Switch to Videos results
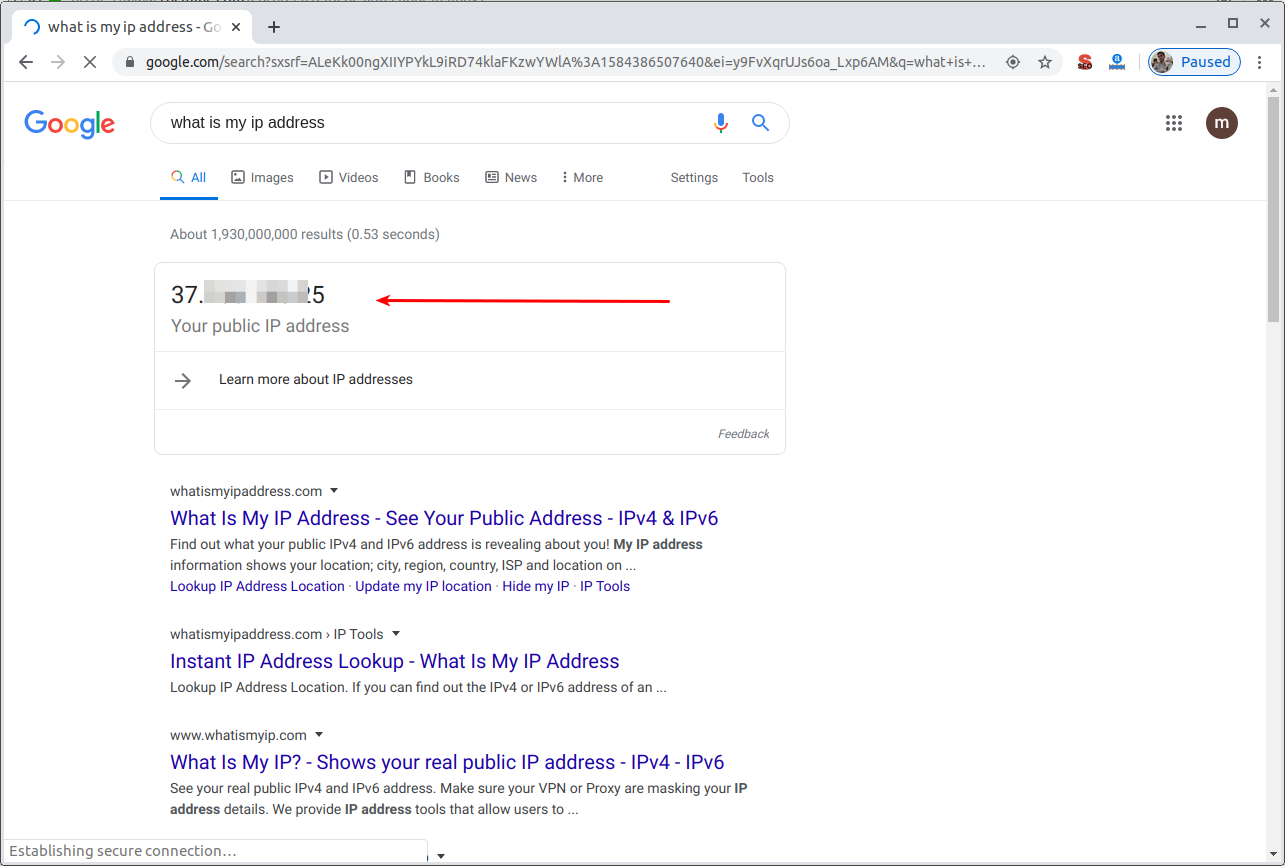Viewport: 1285px width, 866px height. point(349,178)
